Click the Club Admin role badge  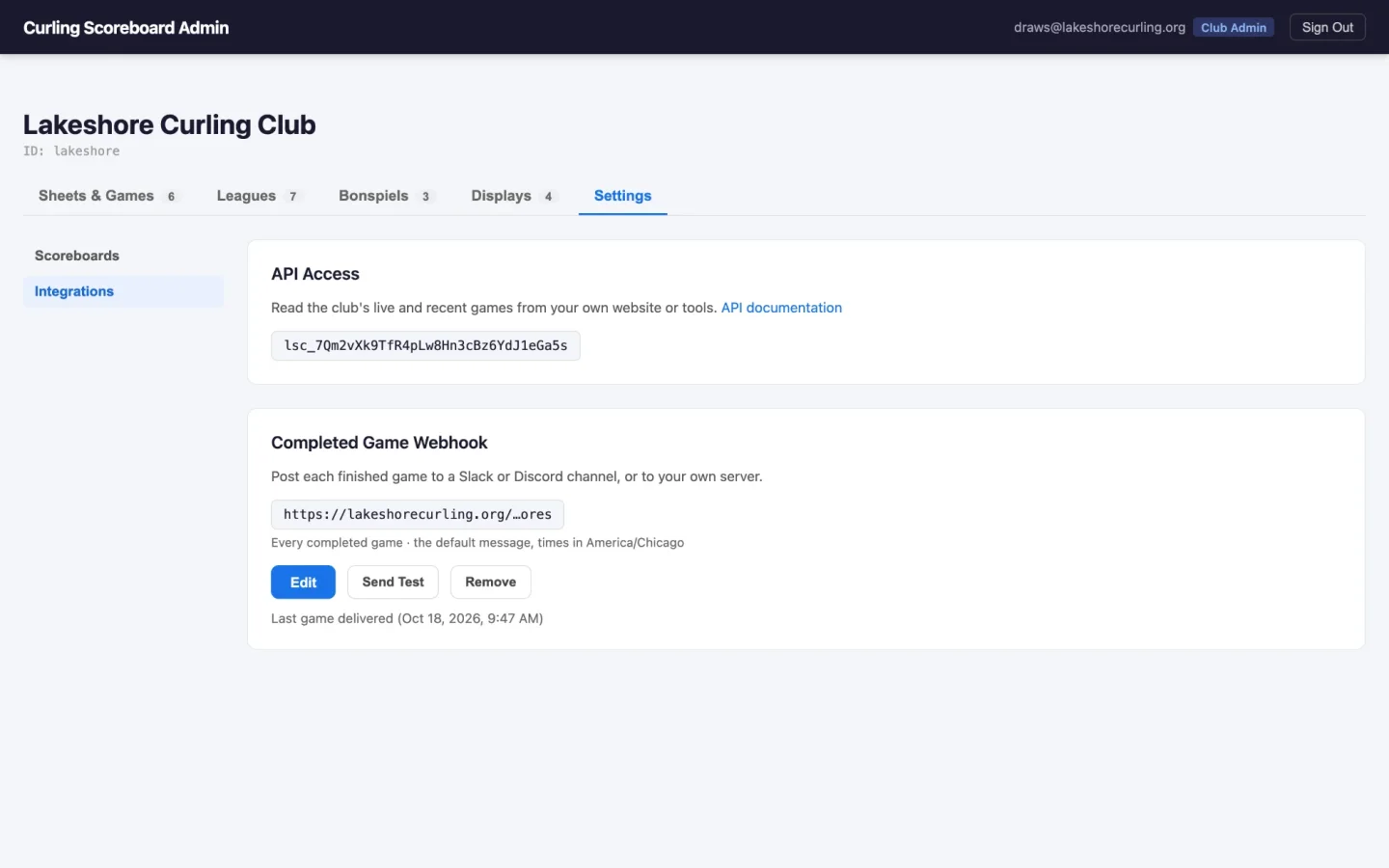tap(1234, 27)
